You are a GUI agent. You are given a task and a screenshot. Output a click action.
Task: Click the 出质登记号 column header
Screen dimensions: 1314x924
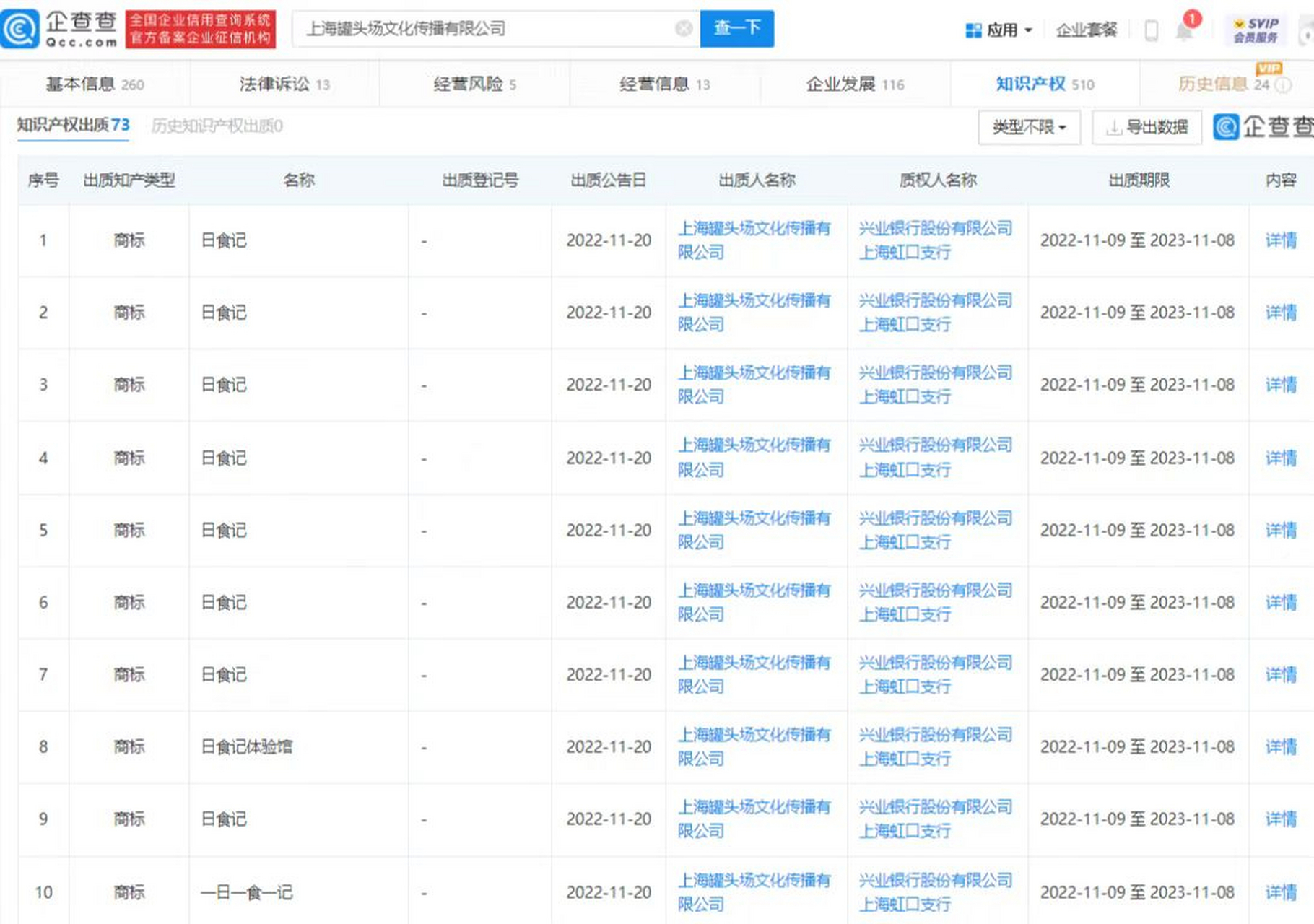(x=480, y=180)
